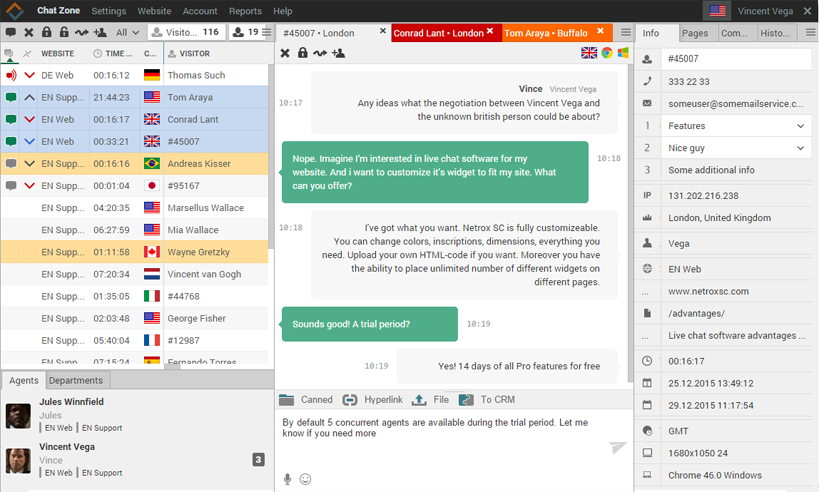Open the Pages tab in info panel
The image size is (819, 492).
[x=695, y=33]
